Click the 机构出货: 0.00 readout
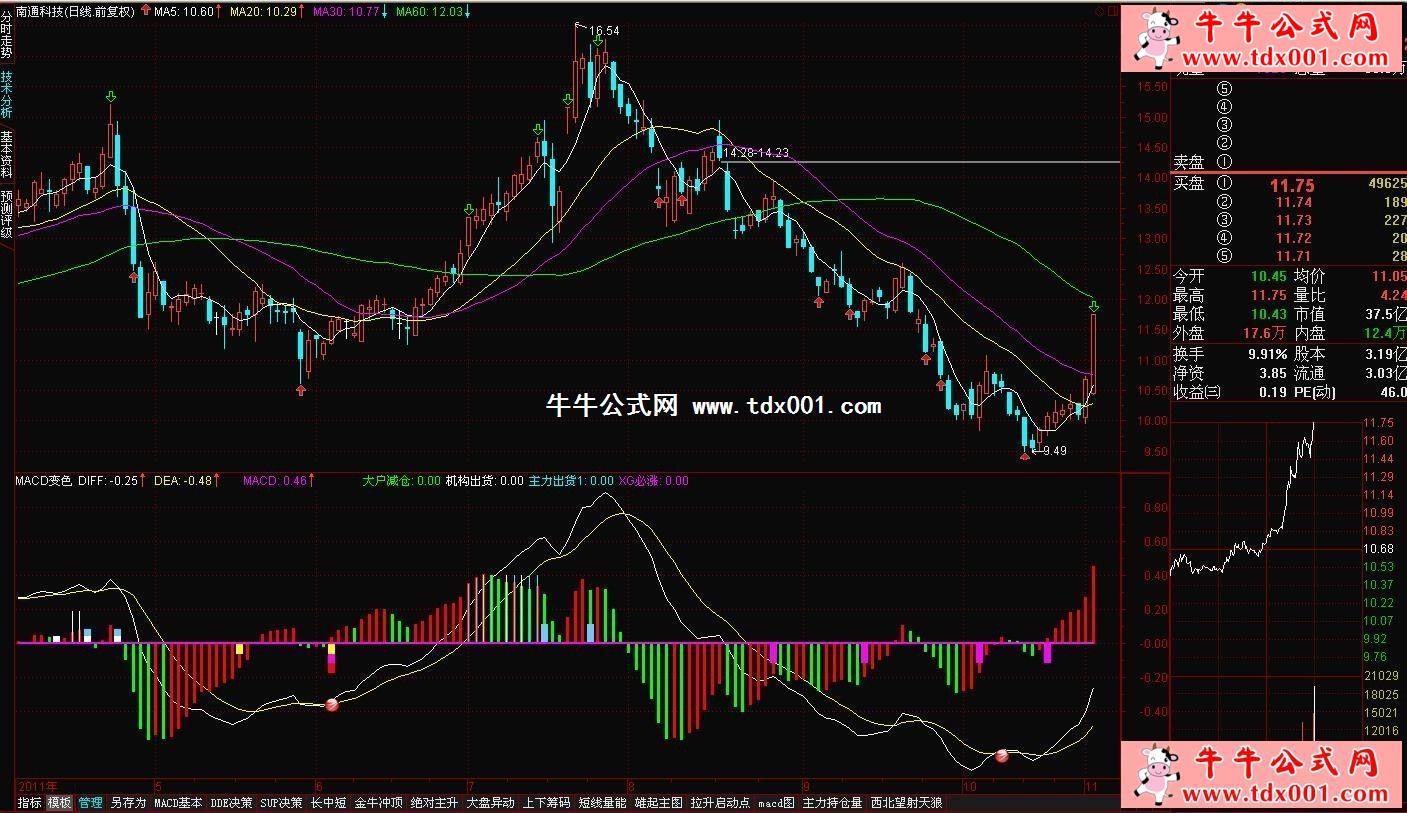The width and height of the screenshot is (1407, 813). pos(485,481)
